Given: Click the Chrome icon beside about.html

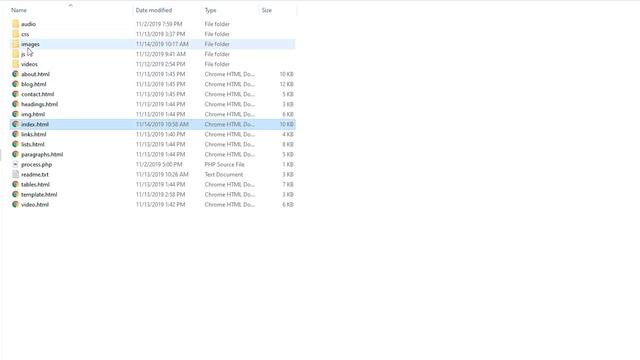Looking at the screenshot, I should pyautogui.click(x=16, y=74).
